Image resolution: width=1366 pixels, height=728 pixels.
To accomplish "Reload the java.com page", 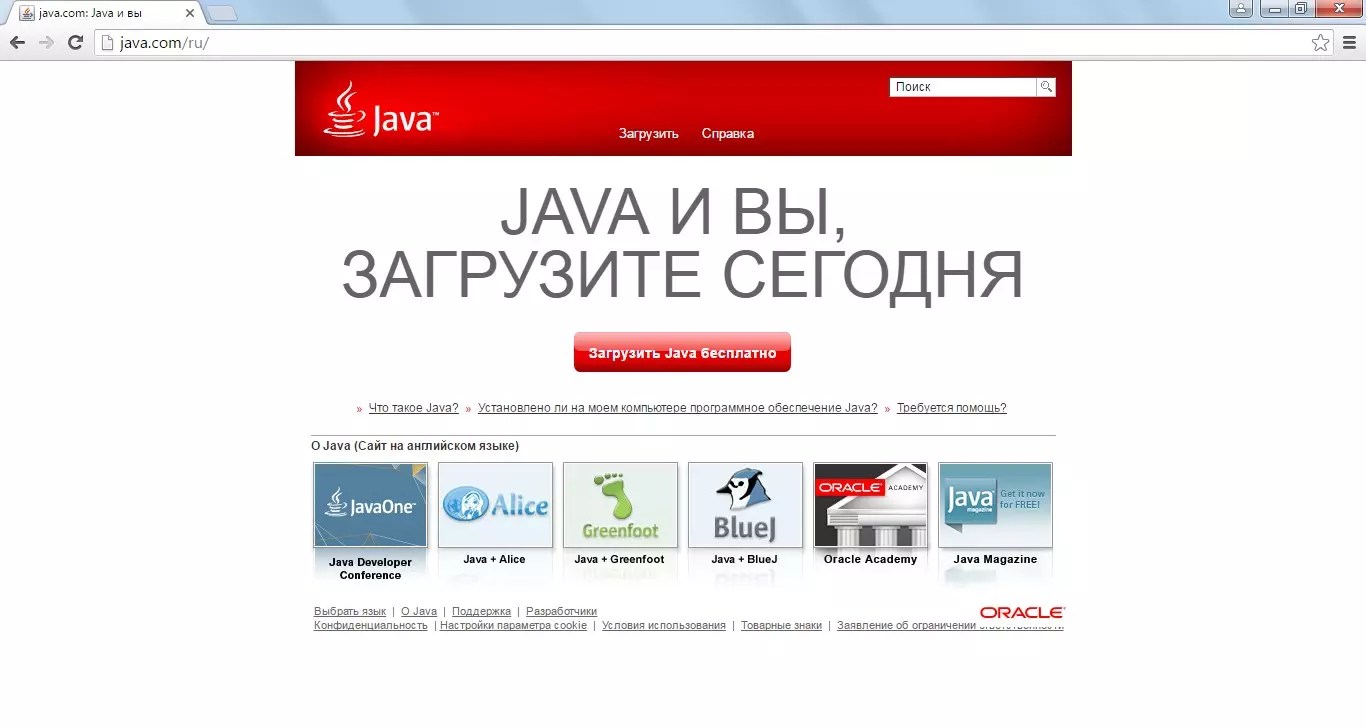I will click(75, 42).
